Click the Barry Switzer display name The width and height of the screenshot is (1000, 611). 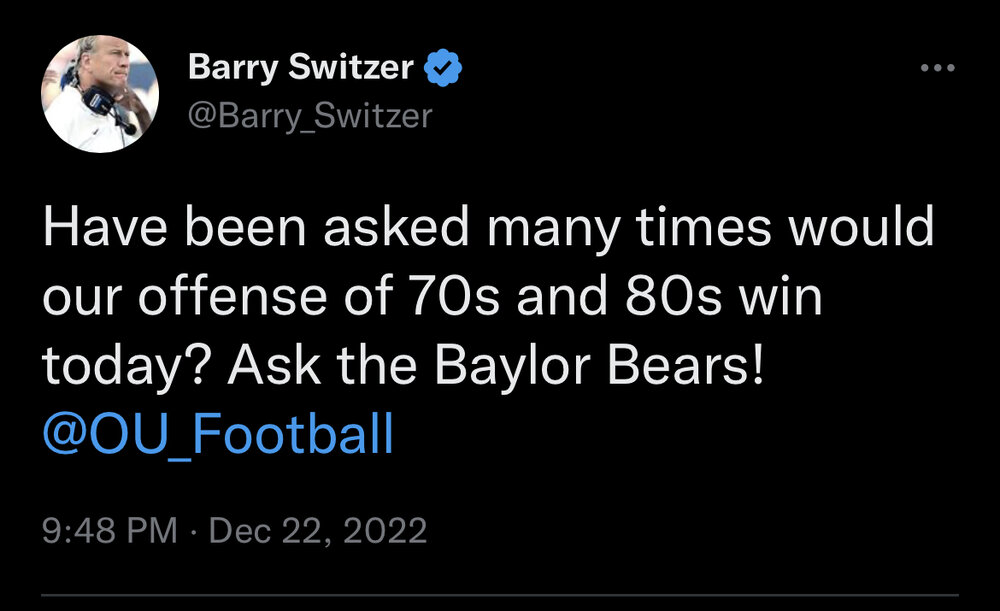300,69
